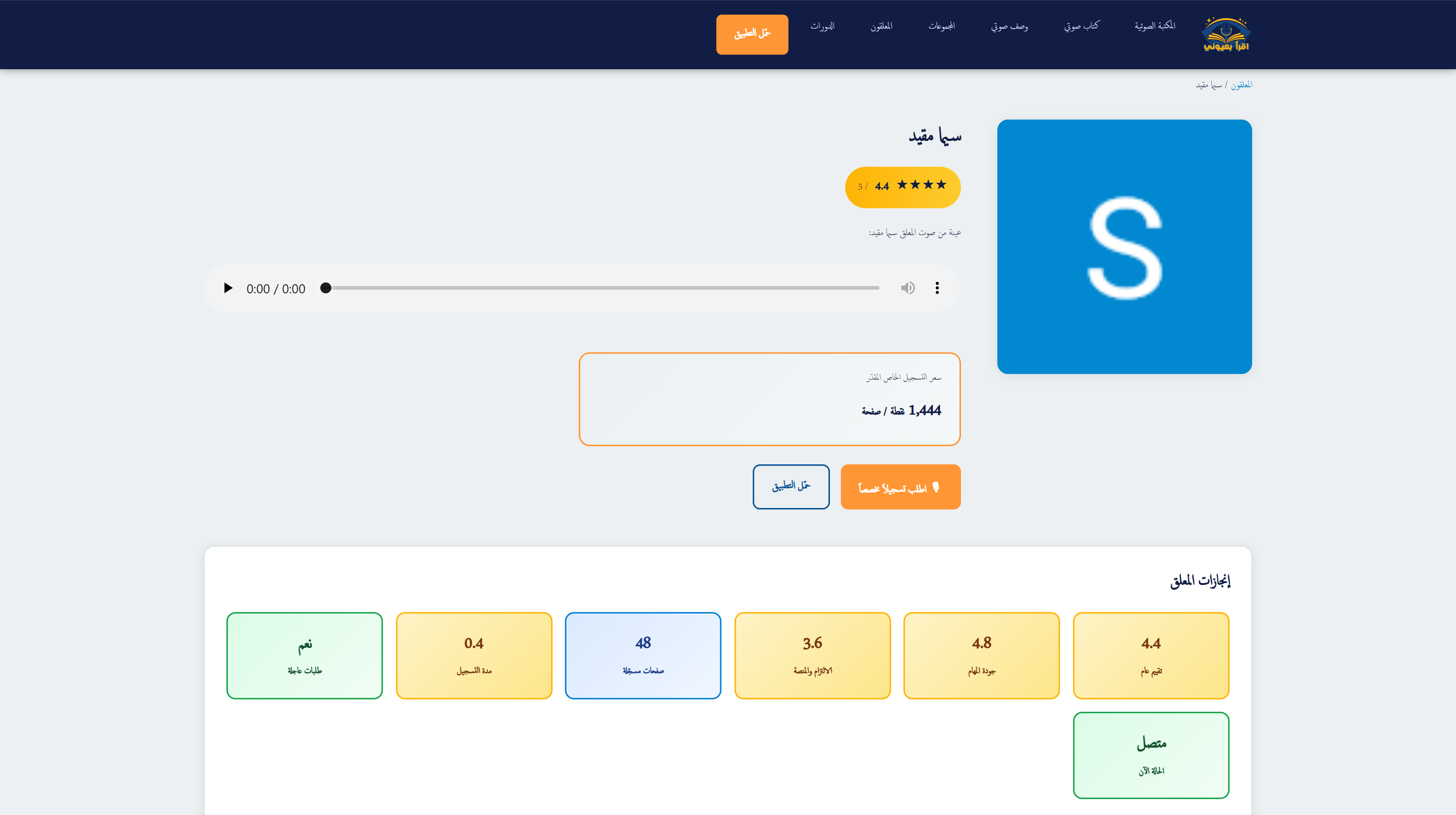The width and height of the screenshot is (1456, 815).
Task: Click the إنجازات المعلق section heading
Action: (x=1200, y=581)
